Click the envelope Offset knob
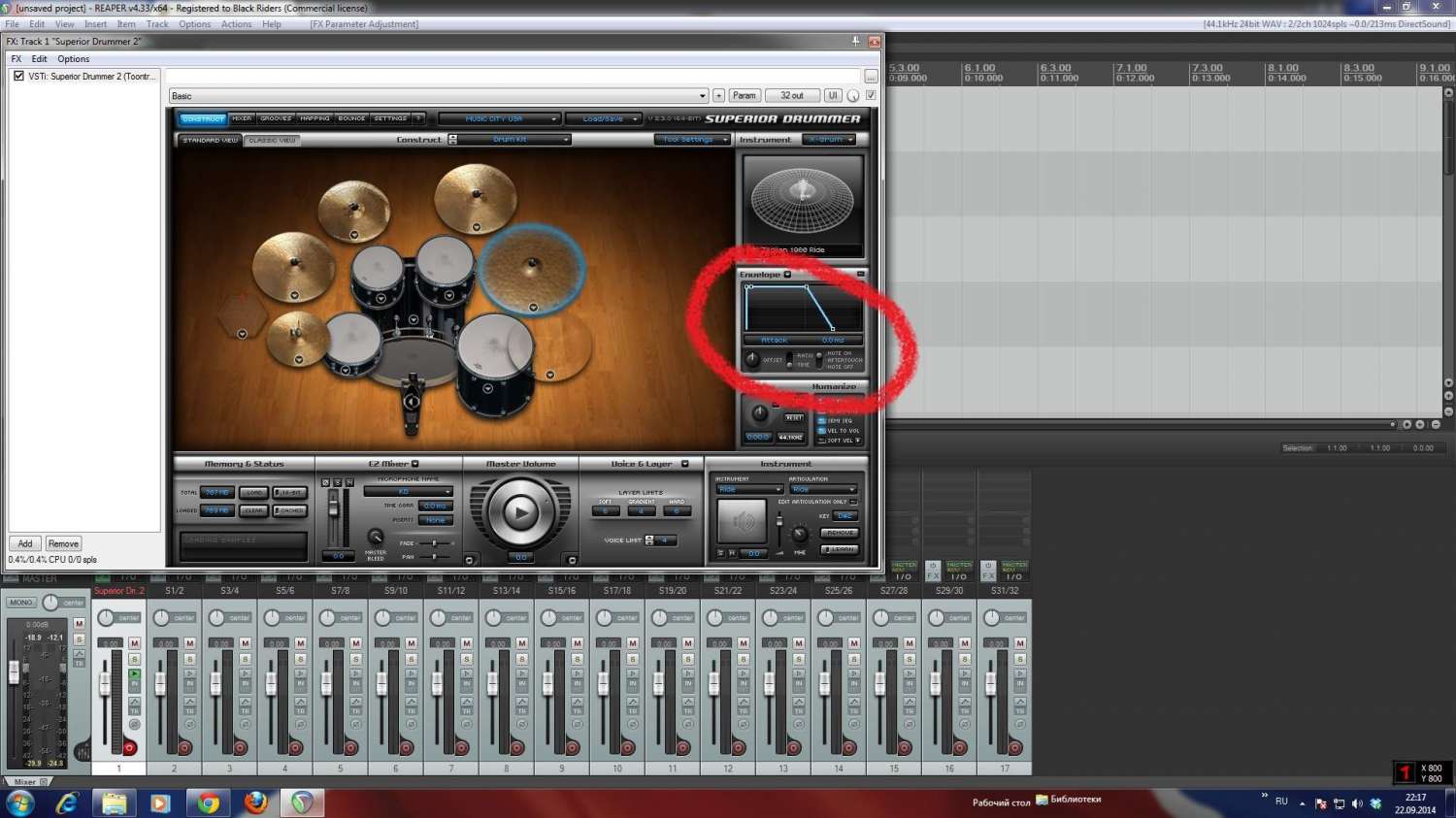Screen dimensions: 1456x818 [x=751, y=360]
